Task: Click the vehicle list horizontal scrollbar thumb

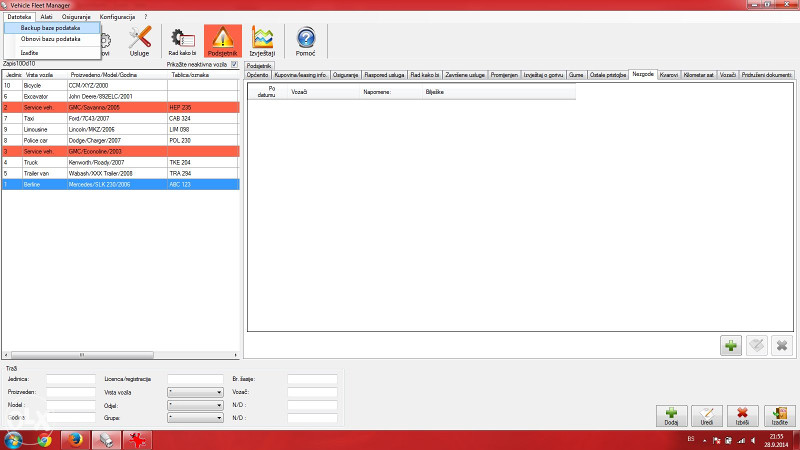Action: click(82, 355)
